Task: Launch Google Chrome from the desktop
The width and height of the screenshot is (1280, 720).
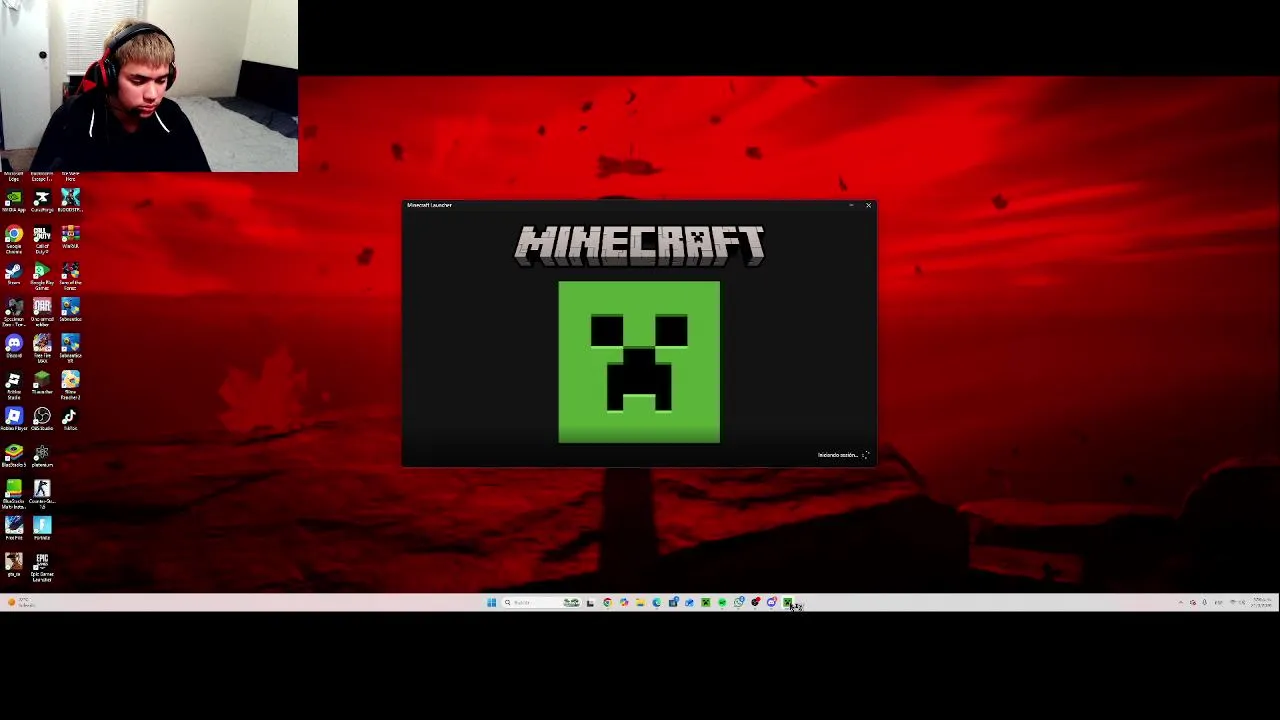Action: 14,239
